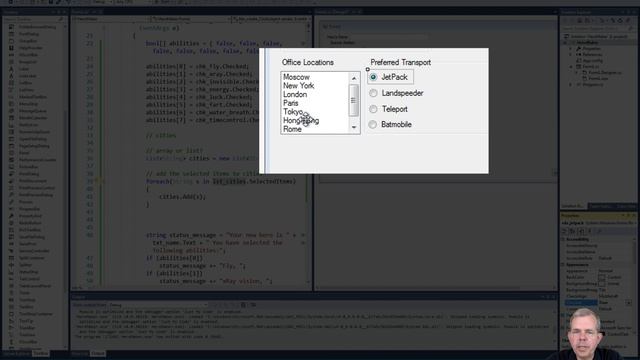The image size is (640, 360).
Task: Expand the Properties node in Solution Explorer
Action: [x=571, y=49]
